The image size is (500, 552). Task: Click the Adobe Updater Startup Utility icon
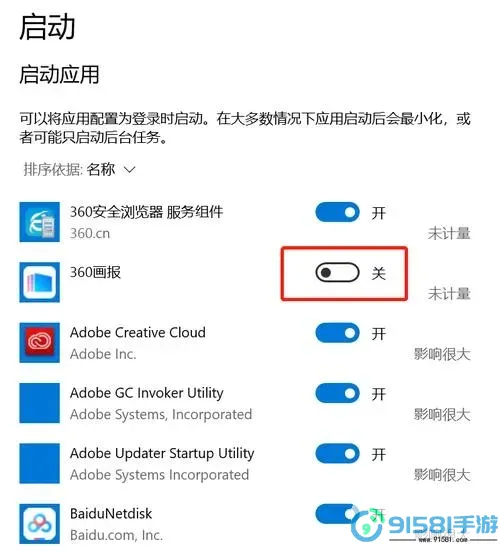pyautogui.click(x=39, y=463)
